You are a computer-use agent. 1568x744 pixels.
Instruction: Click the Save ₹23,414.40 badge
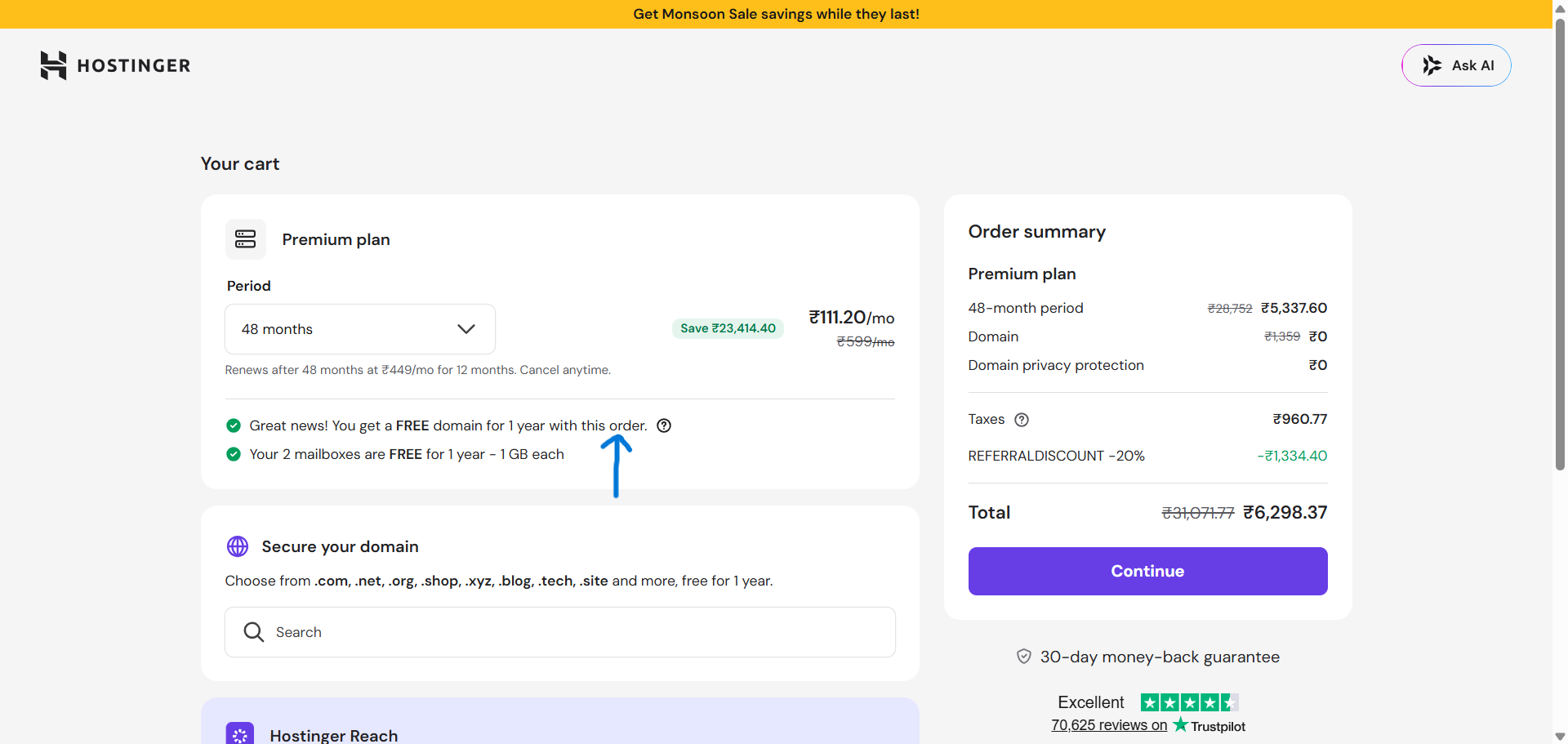pyautogui.click(x=728, y=328)
